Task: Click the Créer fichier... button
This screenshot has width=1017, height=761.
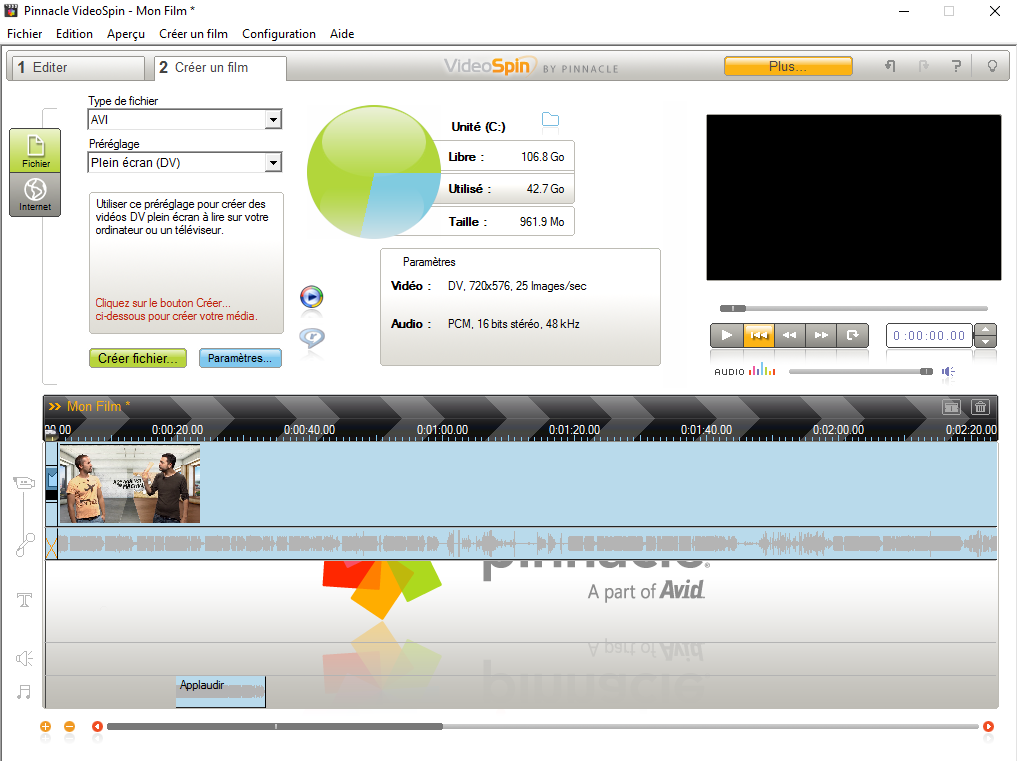Action: coord(138,358)
